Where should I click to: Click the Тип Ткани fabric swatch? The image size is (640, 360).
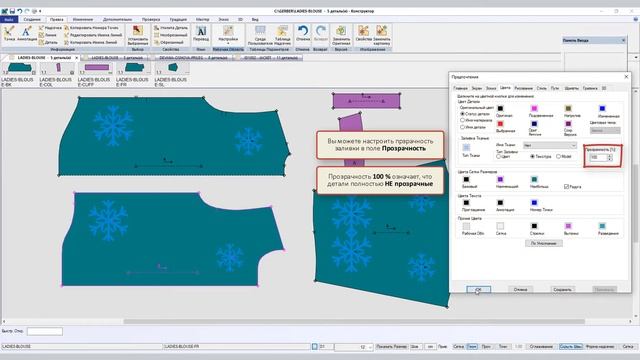point(466,147)
